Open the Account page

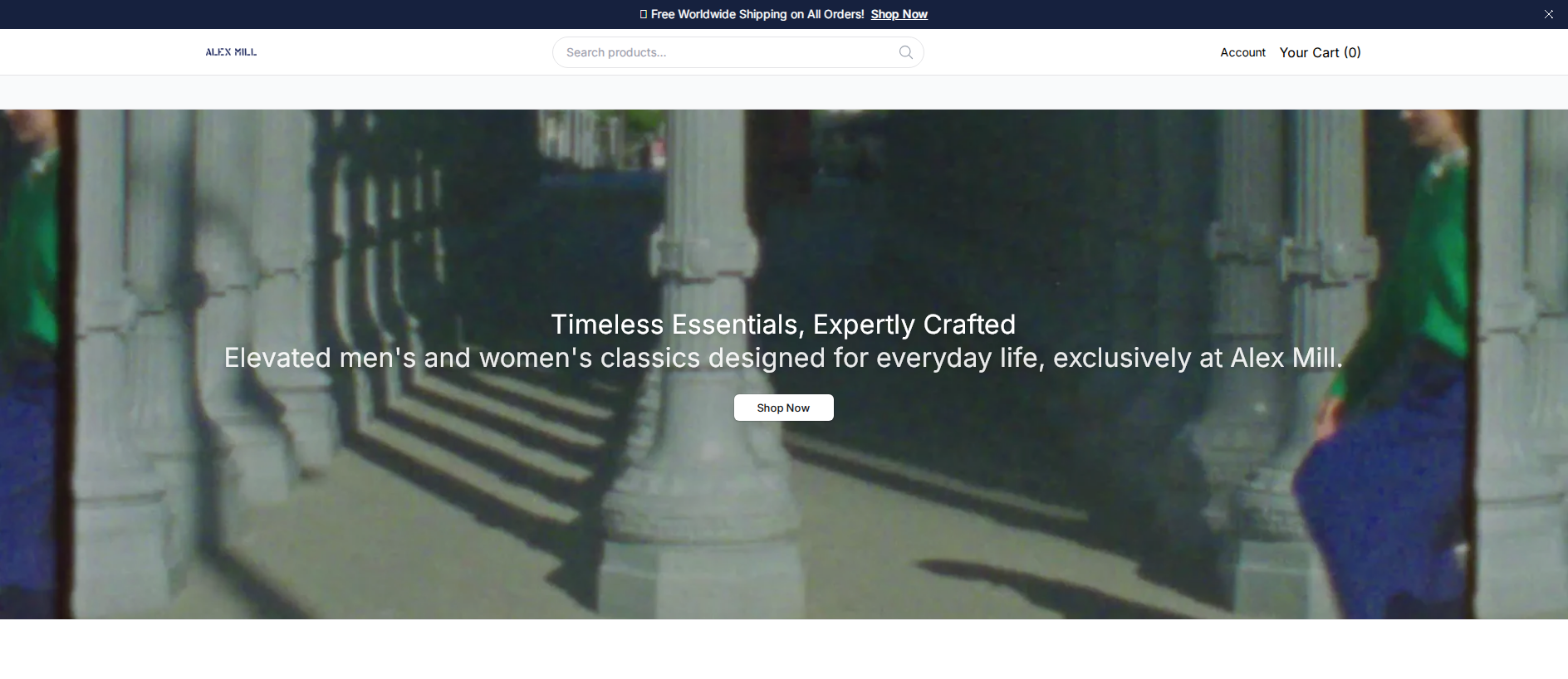[1242, 52]
